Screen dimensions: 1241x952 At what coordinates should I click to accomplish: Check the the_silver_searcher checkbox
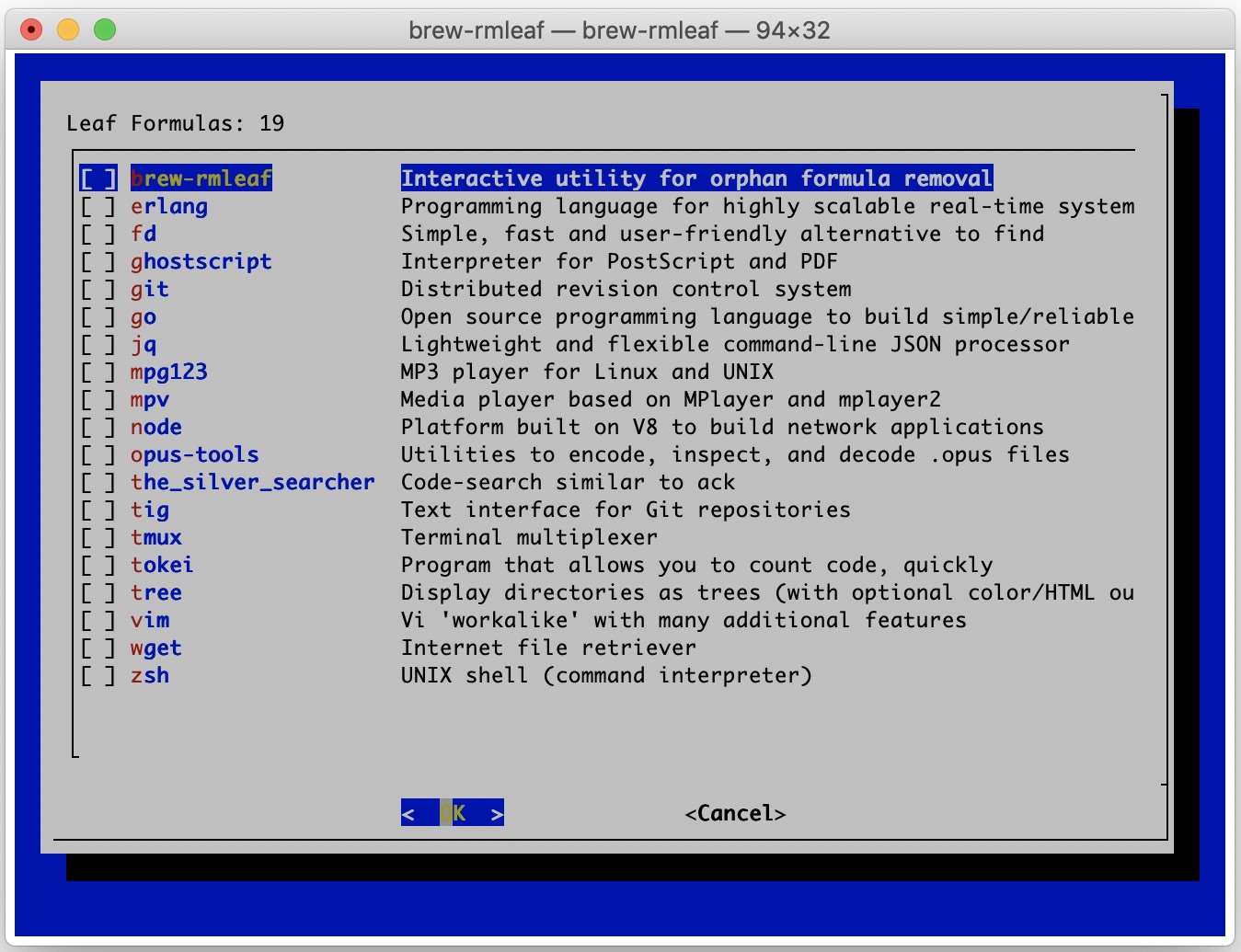[98, 482]
